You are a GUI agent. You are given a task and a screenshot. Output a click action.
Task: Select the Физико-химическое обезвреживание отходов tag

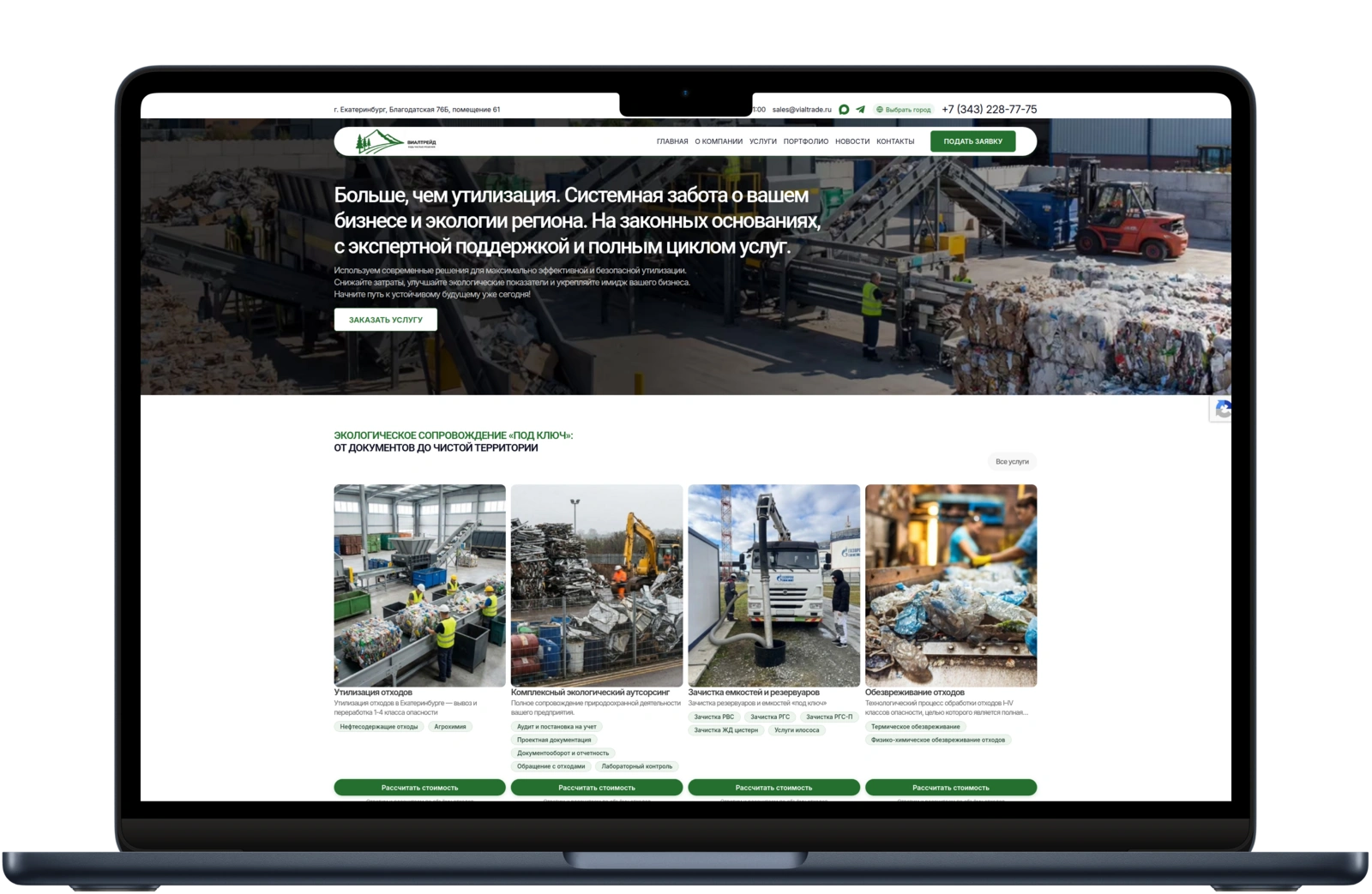click(938, 740)
